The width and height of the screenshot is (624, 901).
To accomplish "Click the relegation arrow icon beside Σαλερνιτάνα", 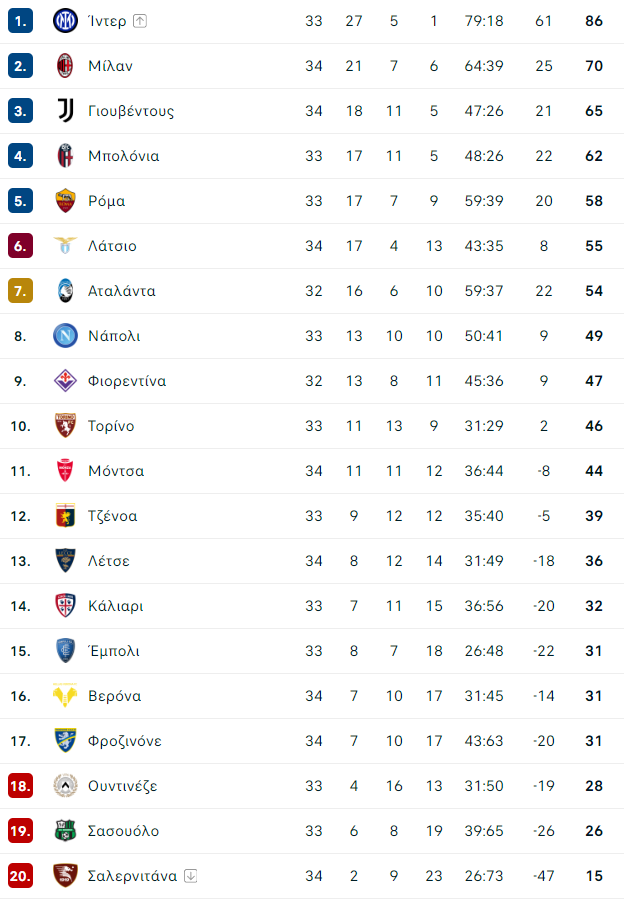I will [191, 876].
